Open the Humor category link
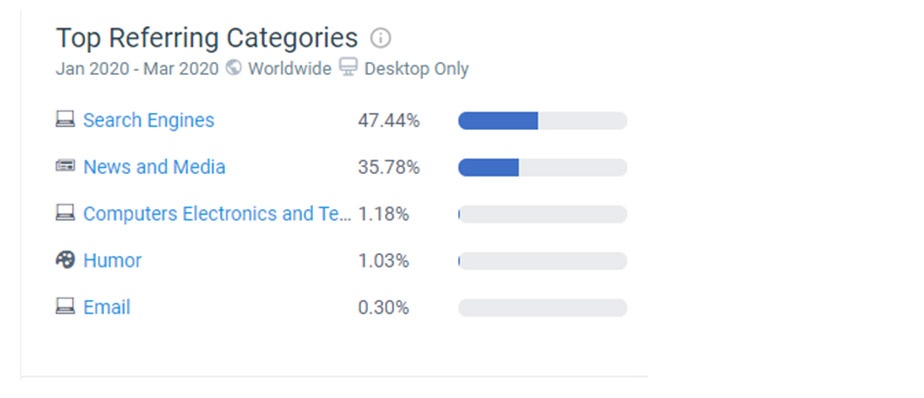 (113, 261)
